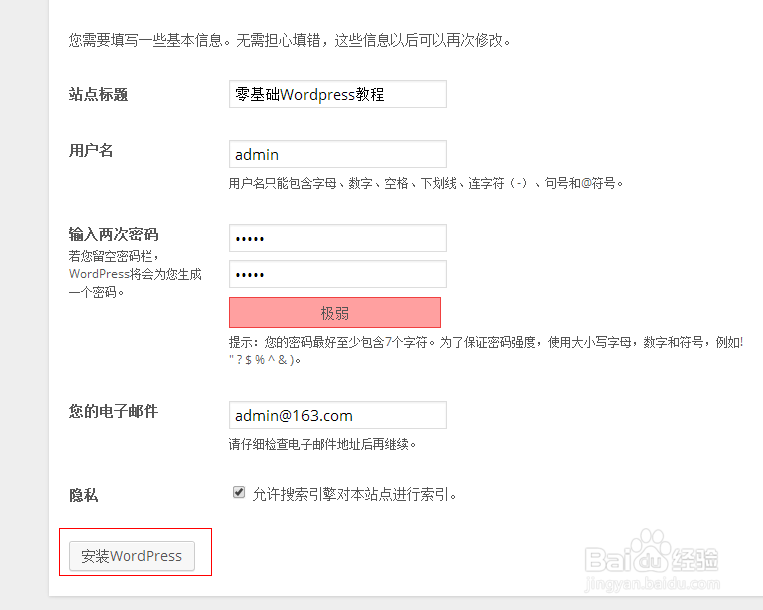The height and width of the screenshot is (610, 763).
Task: Click the 用户名 label
Action: click(x=91, y=150)
